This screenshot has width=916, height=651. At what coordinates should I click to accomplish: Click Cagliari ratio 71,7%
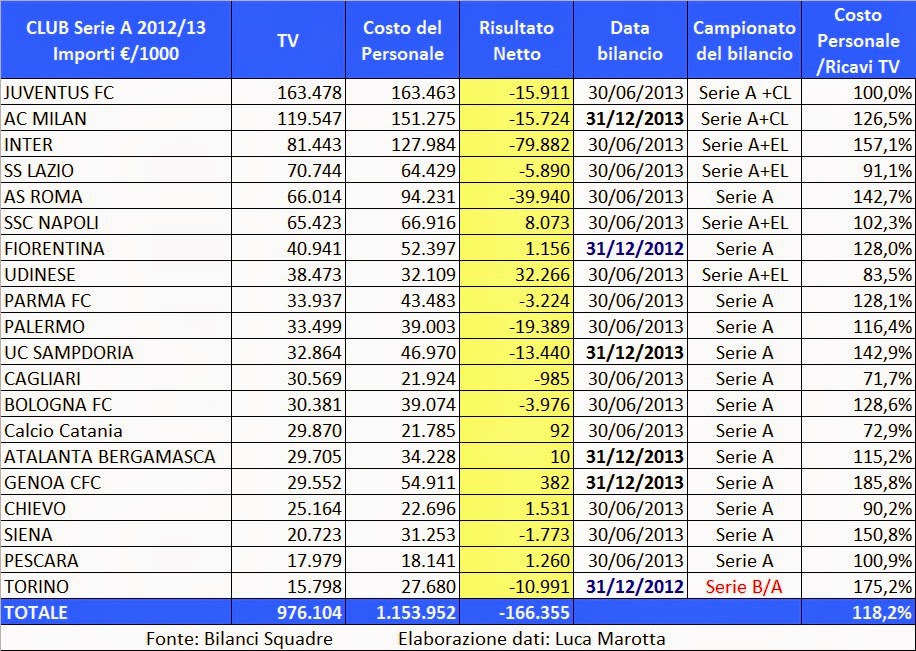click(888, 379)
